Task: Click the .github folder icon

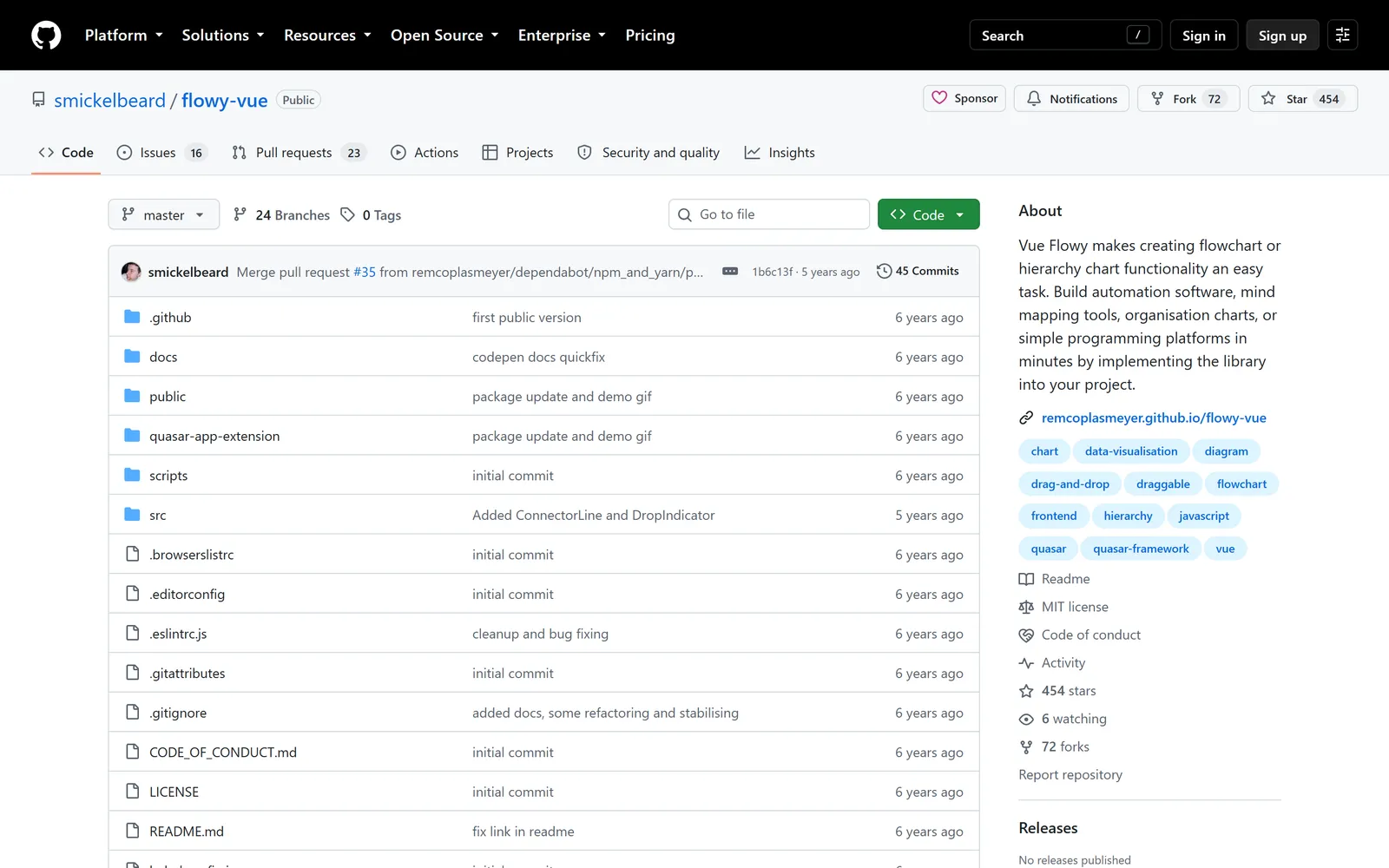Action: [132, 317]
